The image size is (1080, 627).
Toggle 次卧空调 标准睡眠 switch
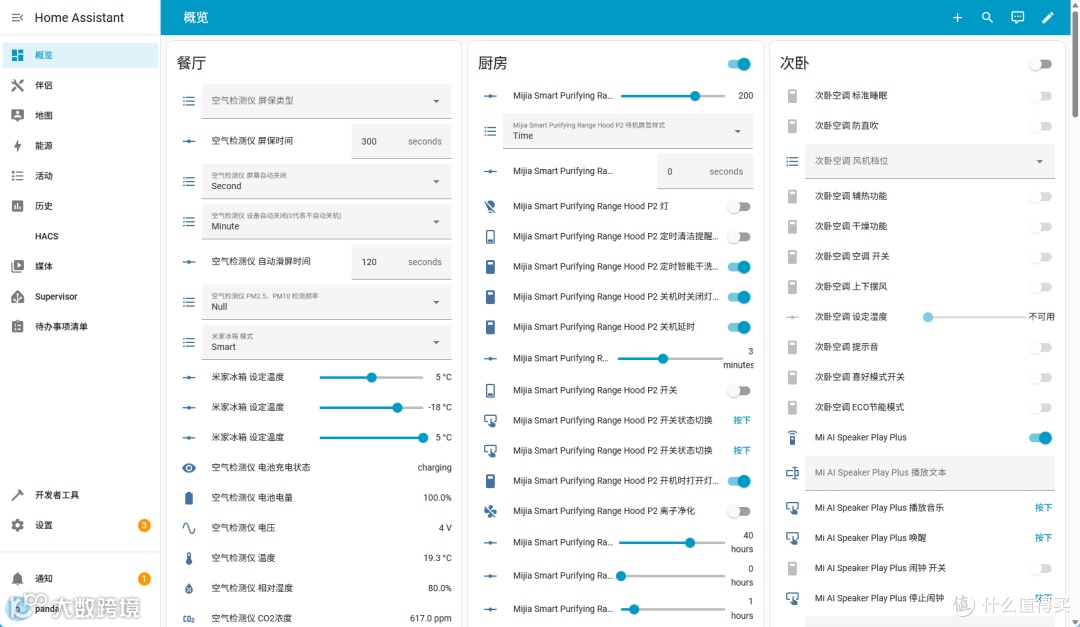pos(1040,96)
